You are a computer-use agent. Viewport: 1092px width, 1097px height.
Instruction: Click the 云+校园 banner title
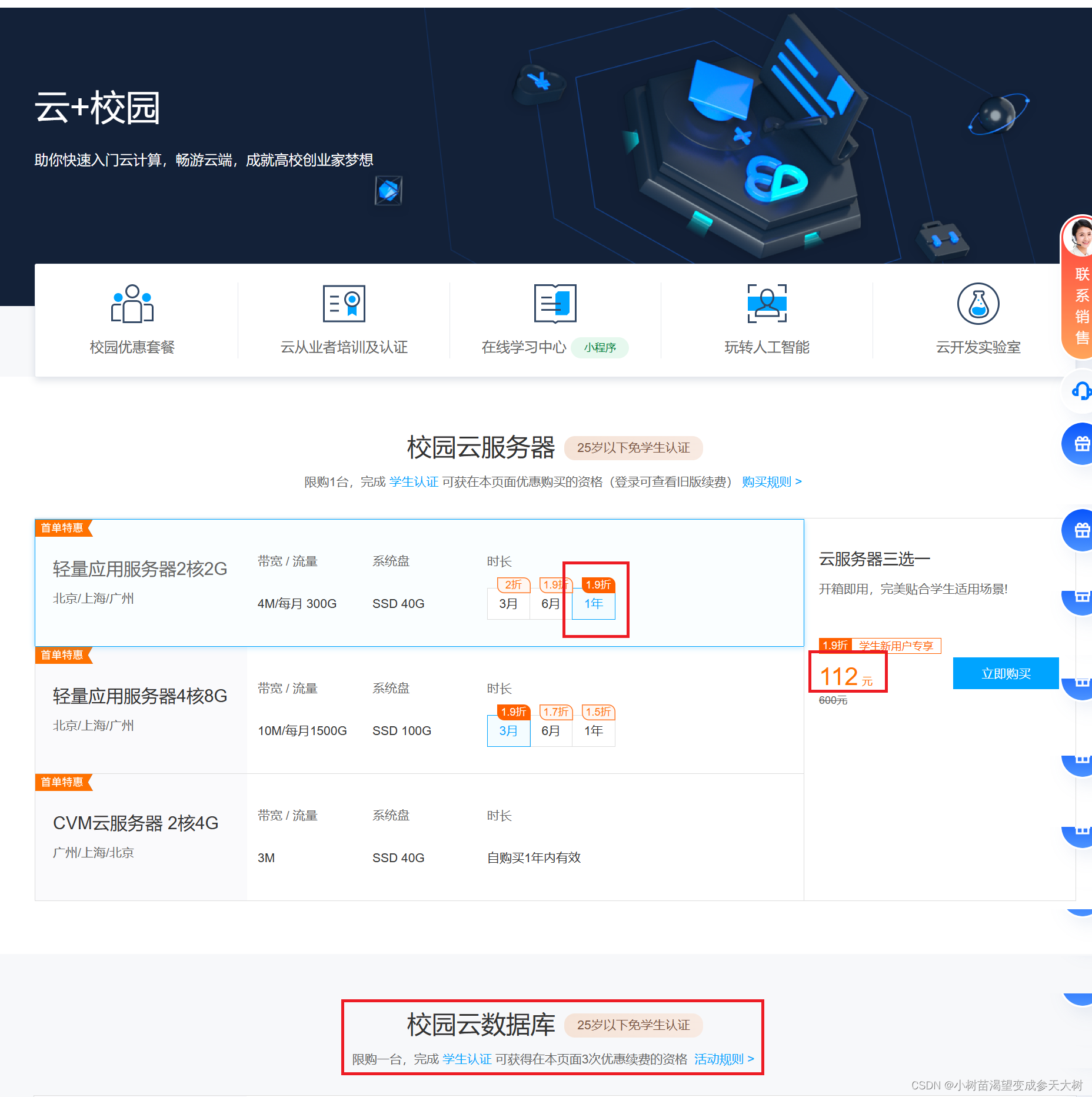click(98, 108)
